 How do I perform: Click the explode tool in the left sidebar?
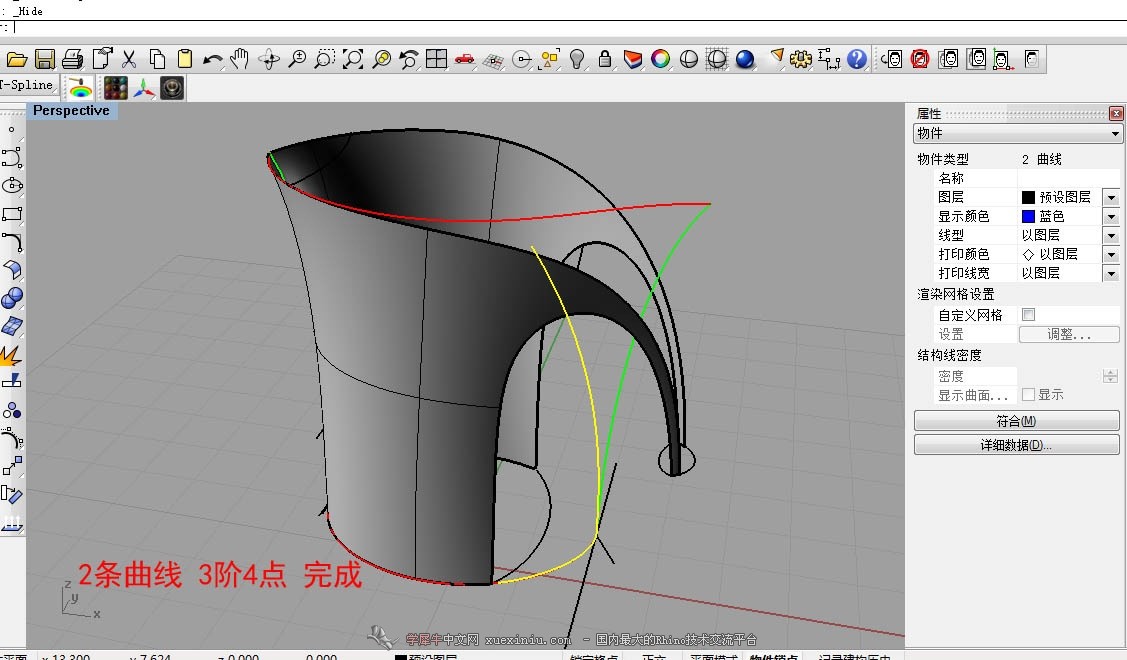11,355
